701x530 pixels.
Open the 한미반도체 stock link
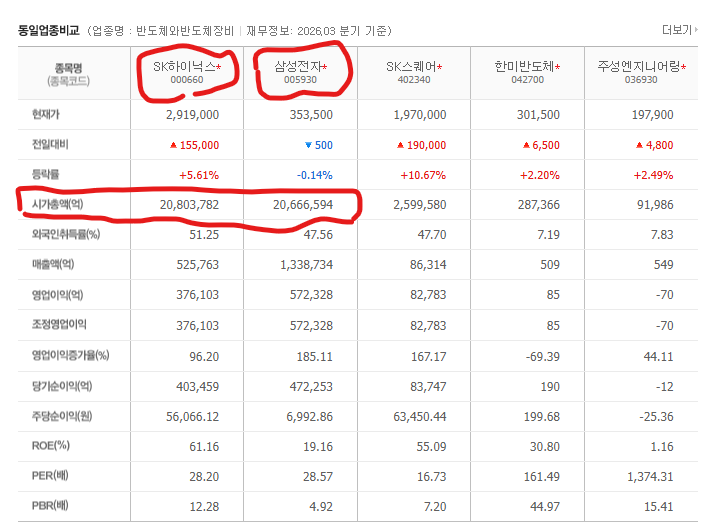pyautogui.click(x=524, y=67)
